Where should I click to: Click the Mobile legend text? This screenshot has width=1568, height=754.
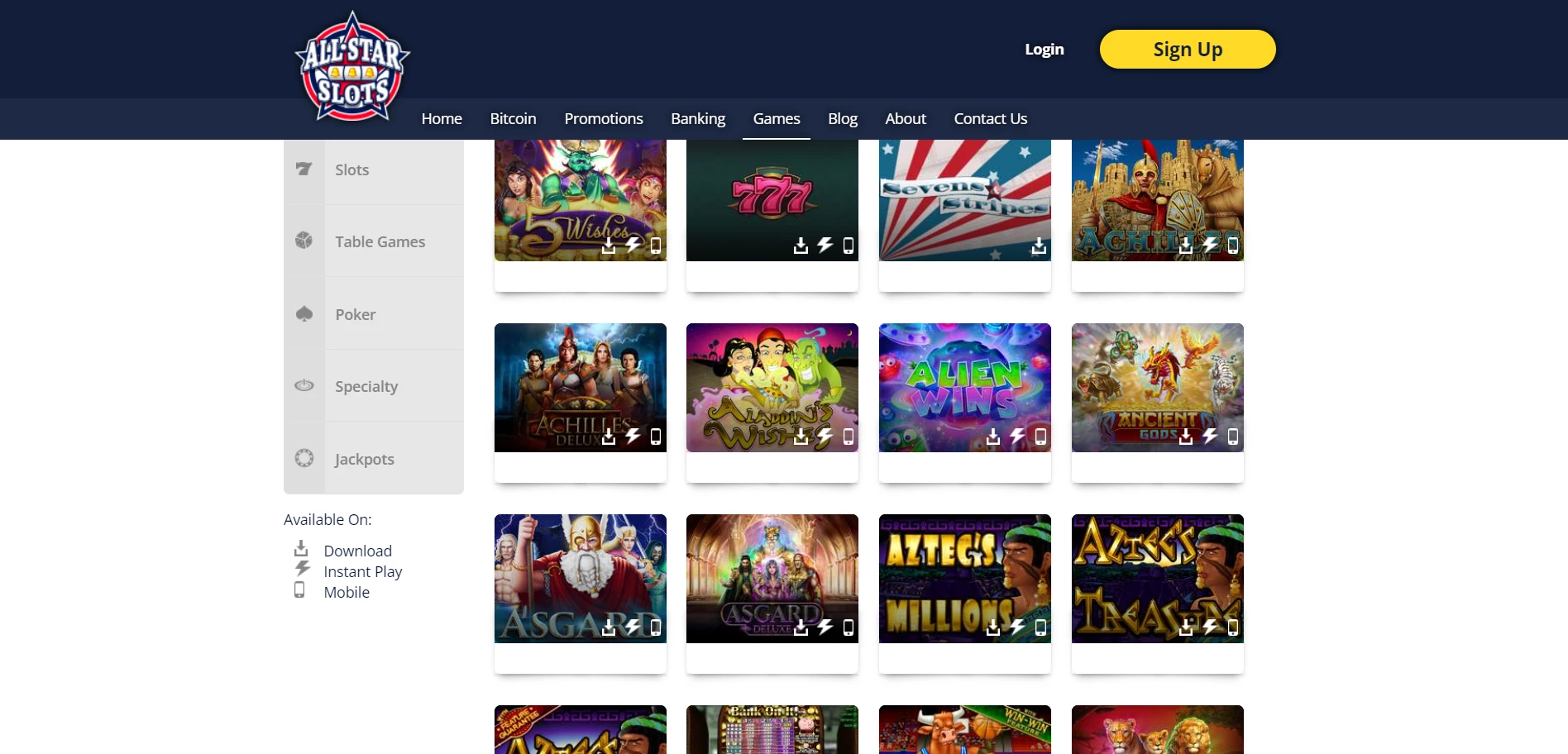347,592
